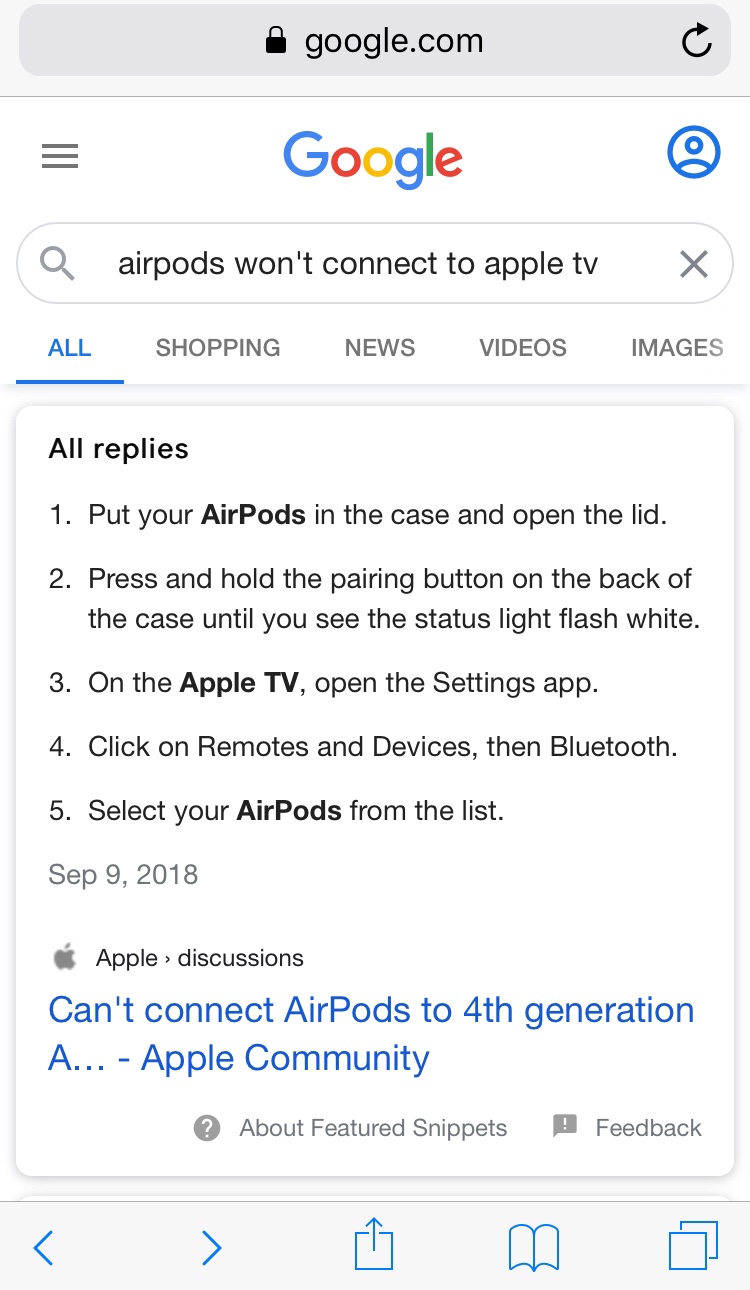
Task: Go forward to the next page
Action: (x=210, y=1247)
